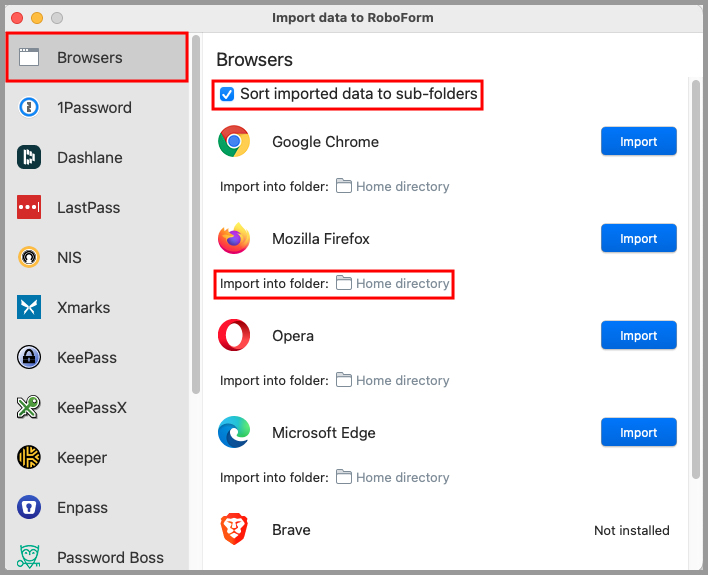Screen dimensions: 708x575
Task: Click the Google Chrome browser icon
Action: click(234, 142)
